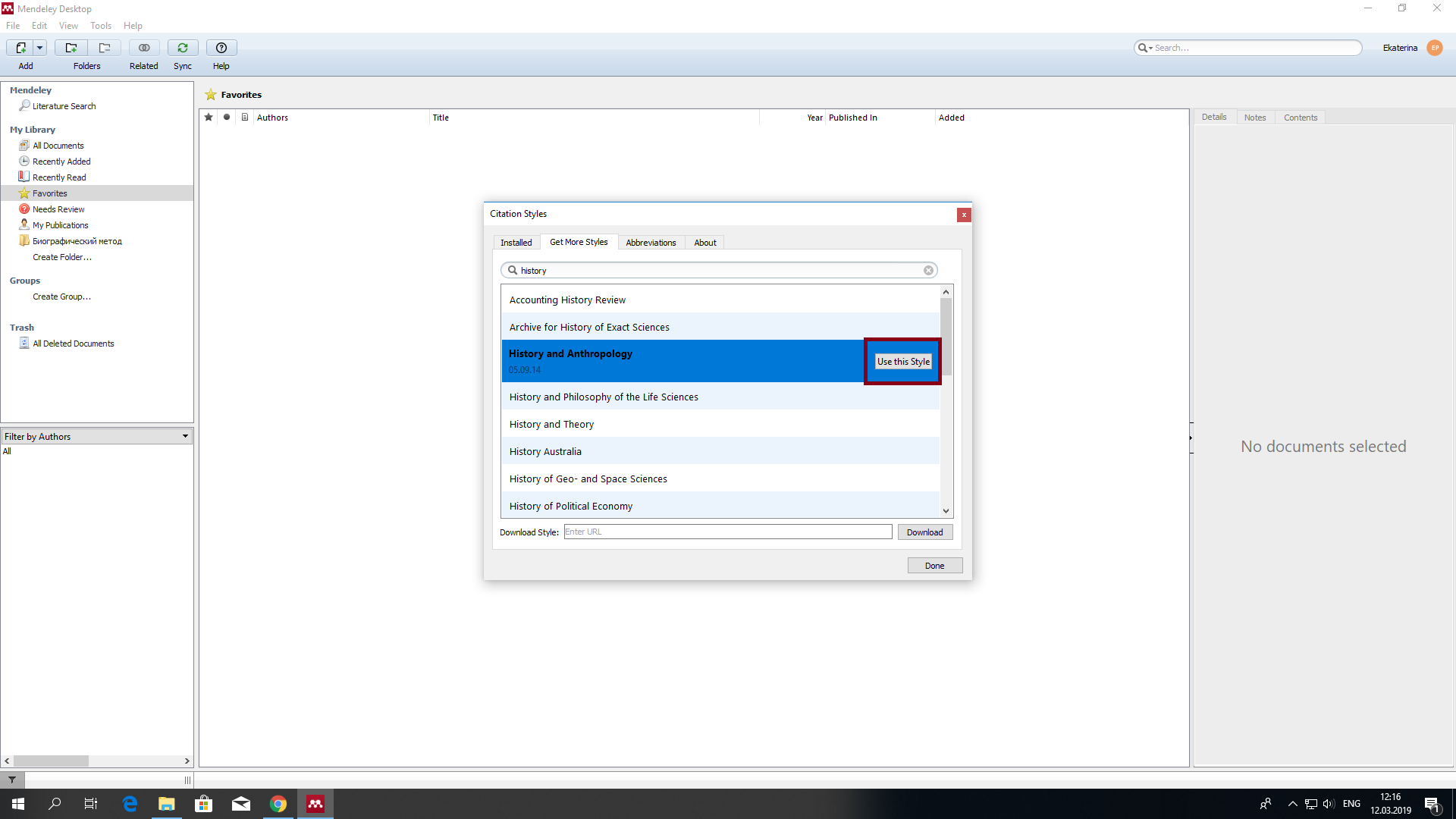Click the Ekaterina profile avatar
Screen dimensions: 1456x819
pos(1434,48)
